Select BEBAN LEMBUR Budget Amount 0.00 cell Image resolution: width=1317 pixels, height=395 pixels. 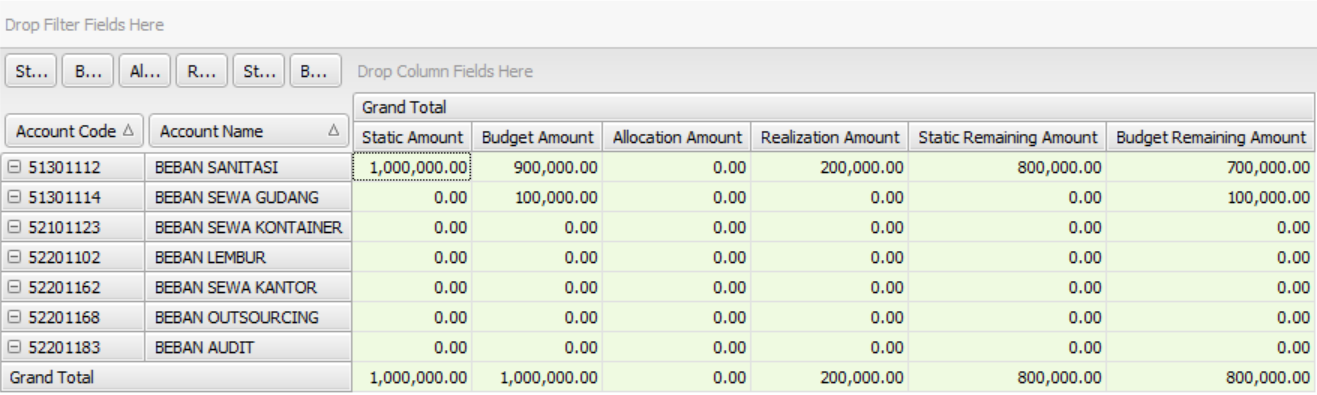[x=539, y=257]
